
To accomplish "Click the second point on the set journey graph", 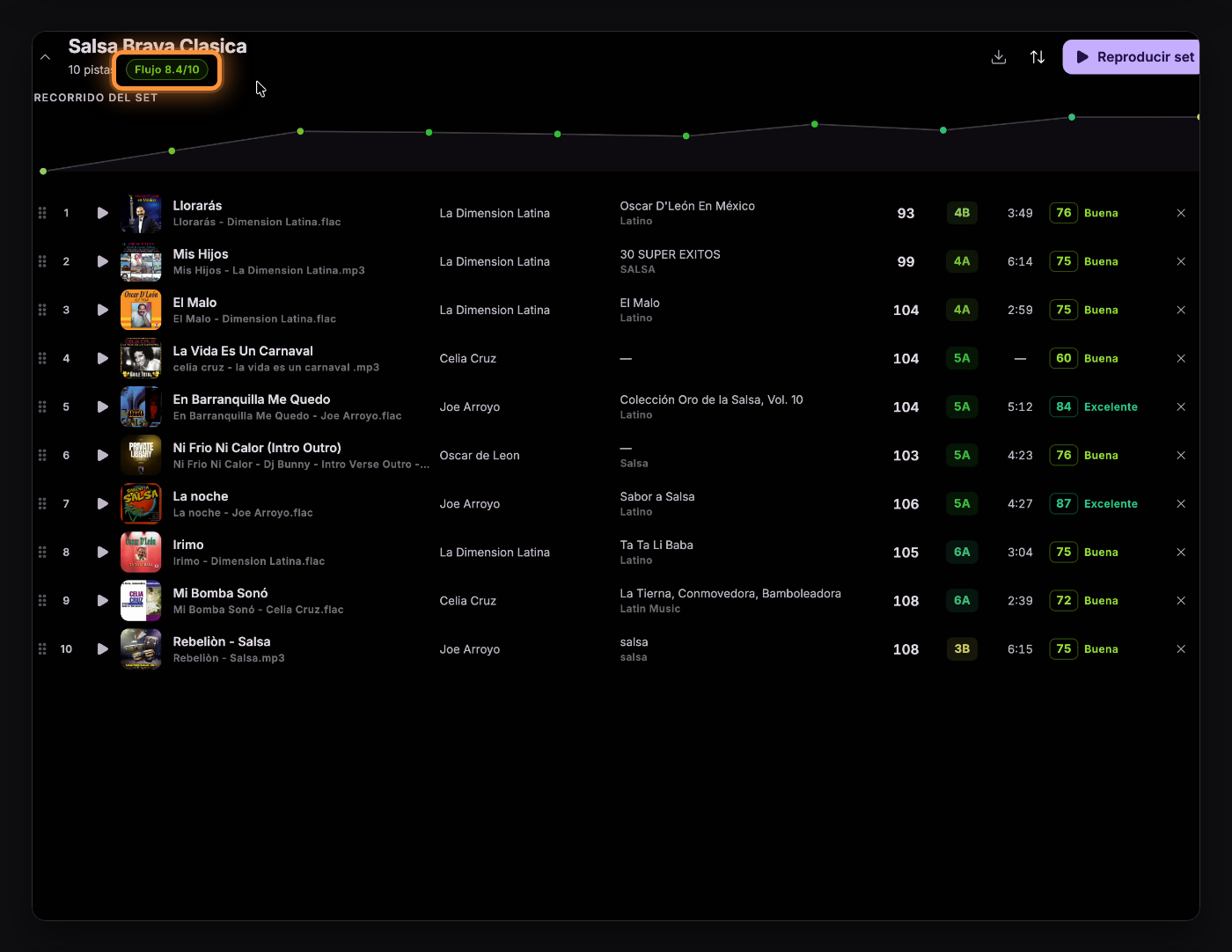I will point(172,151).
